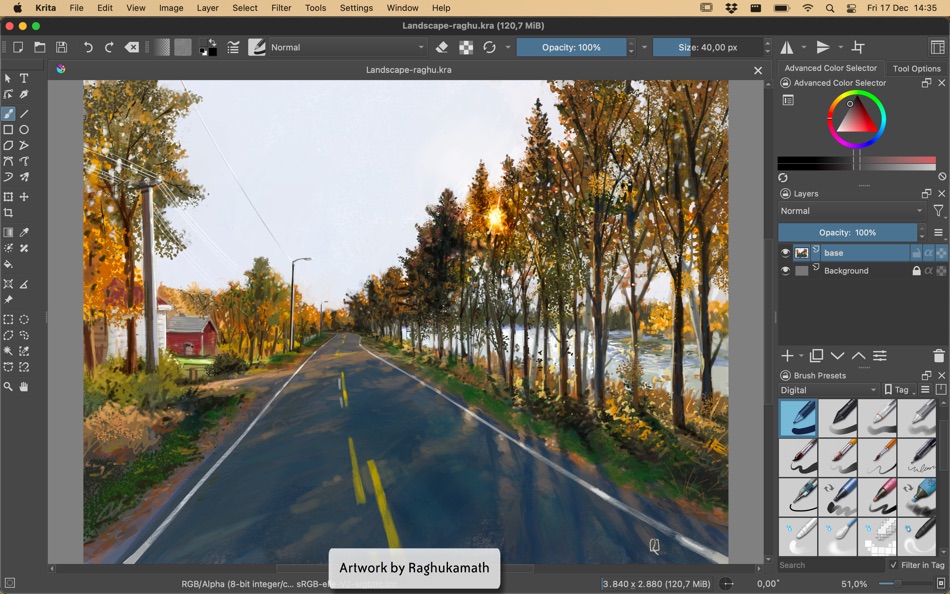Screen dimensions: 950x594
Task: Select the Move tool
Action: pos(24,196)
